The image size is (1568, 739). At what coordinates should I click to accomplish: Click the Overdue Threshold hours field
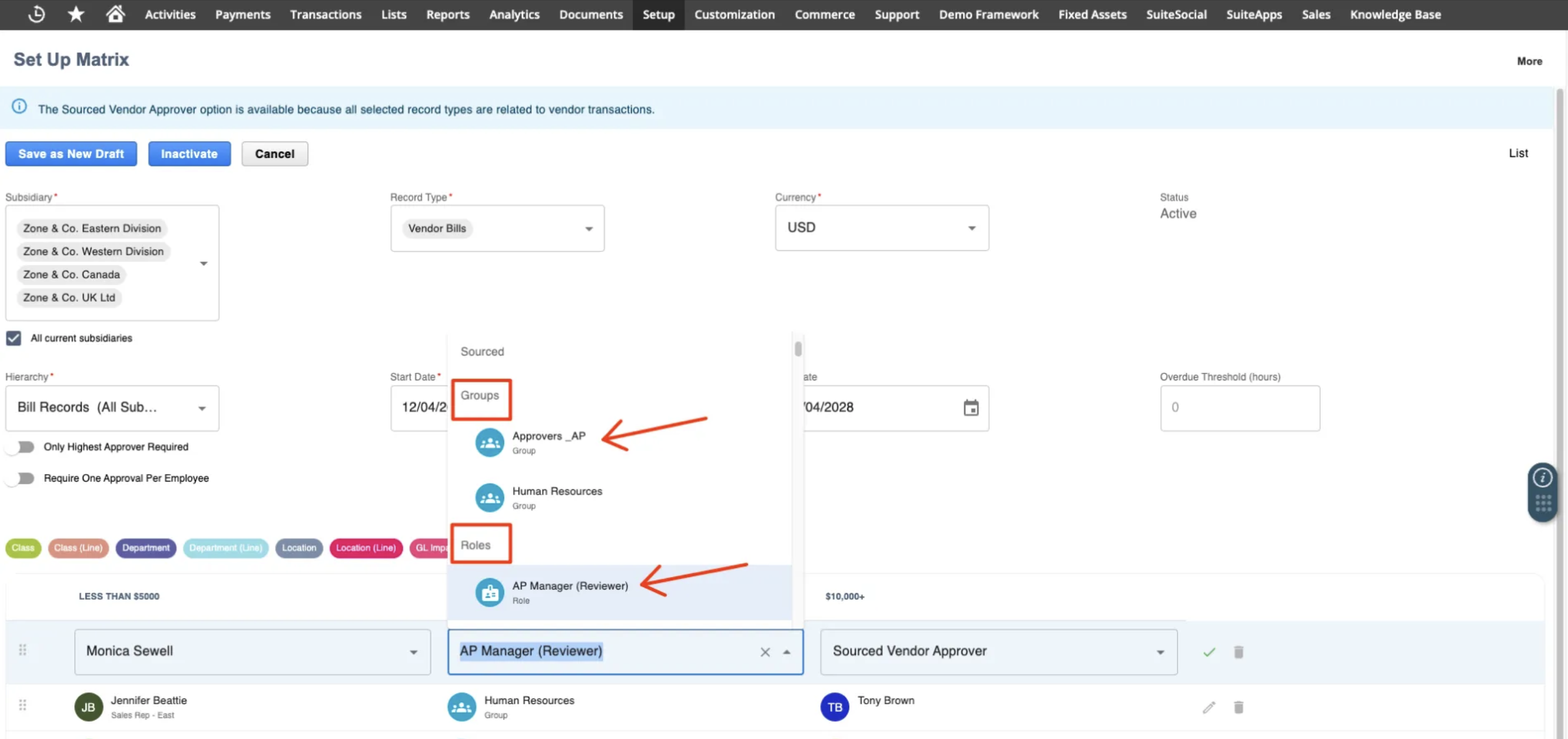click(1239, 407)
